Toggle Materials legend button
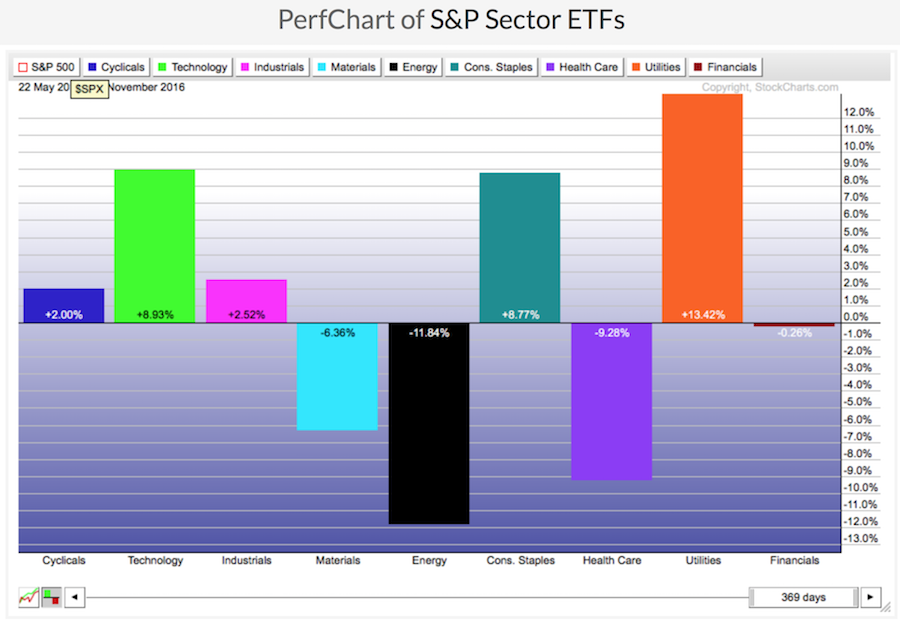The height and width of the screenshot is (620, 900). (x=347, y=67)
